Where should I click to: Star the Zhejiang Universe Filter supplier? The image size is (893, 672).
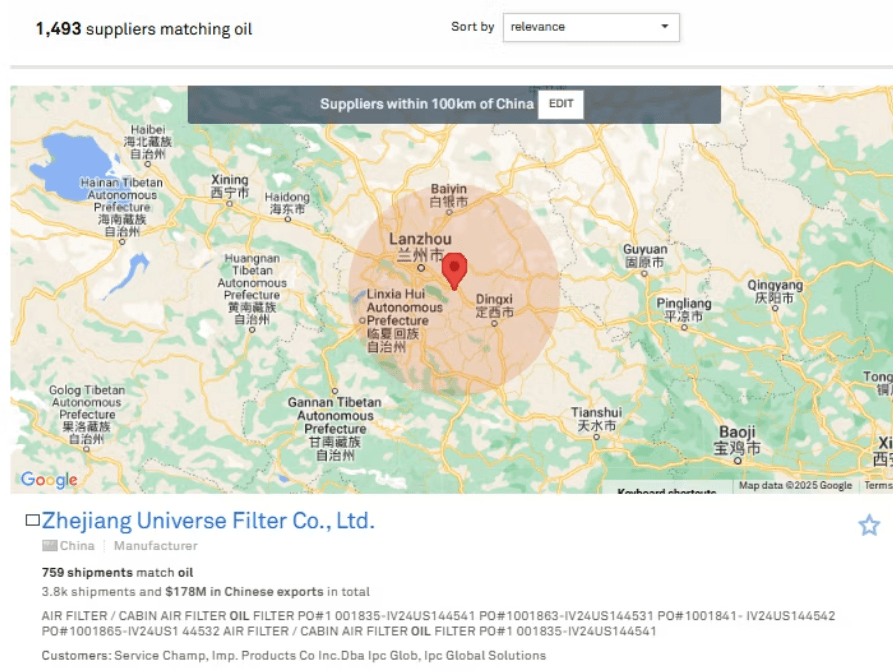click(x=869, y=525)
